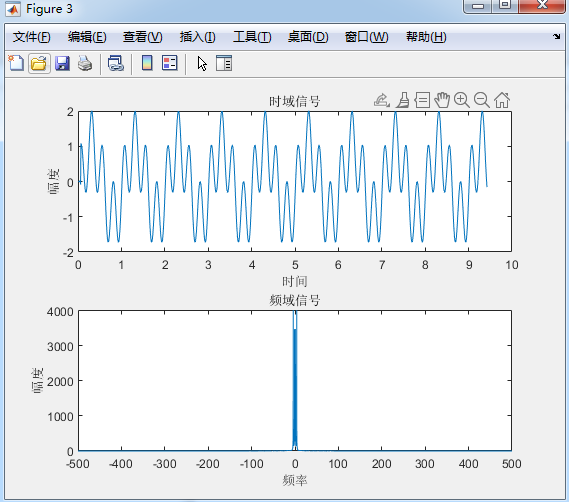This screenshot has width=569, height=502.
Task: Toggle the Pan hand tool on axes
Action: point(442,100)
